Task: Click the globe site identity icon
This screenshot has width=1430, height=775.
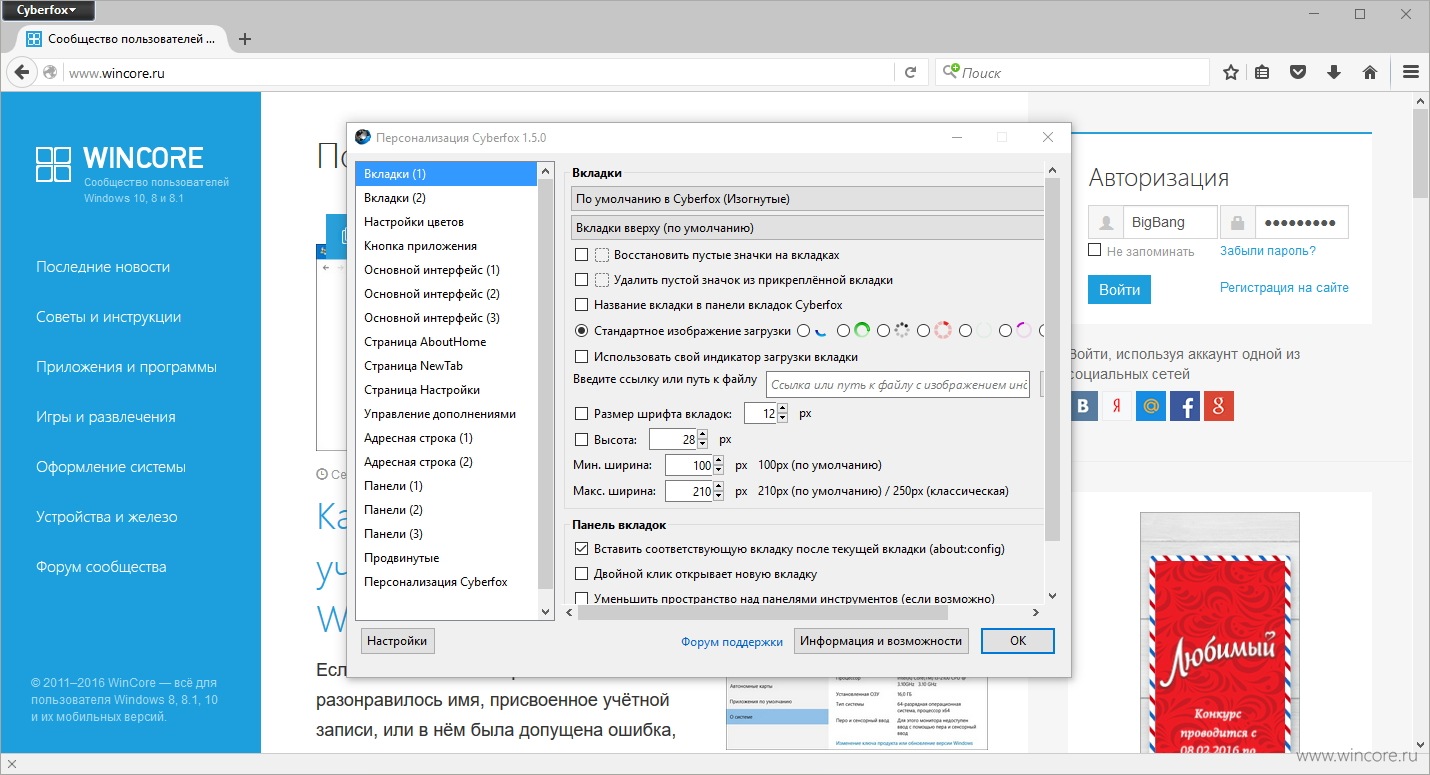Action: tap(50, 72)
